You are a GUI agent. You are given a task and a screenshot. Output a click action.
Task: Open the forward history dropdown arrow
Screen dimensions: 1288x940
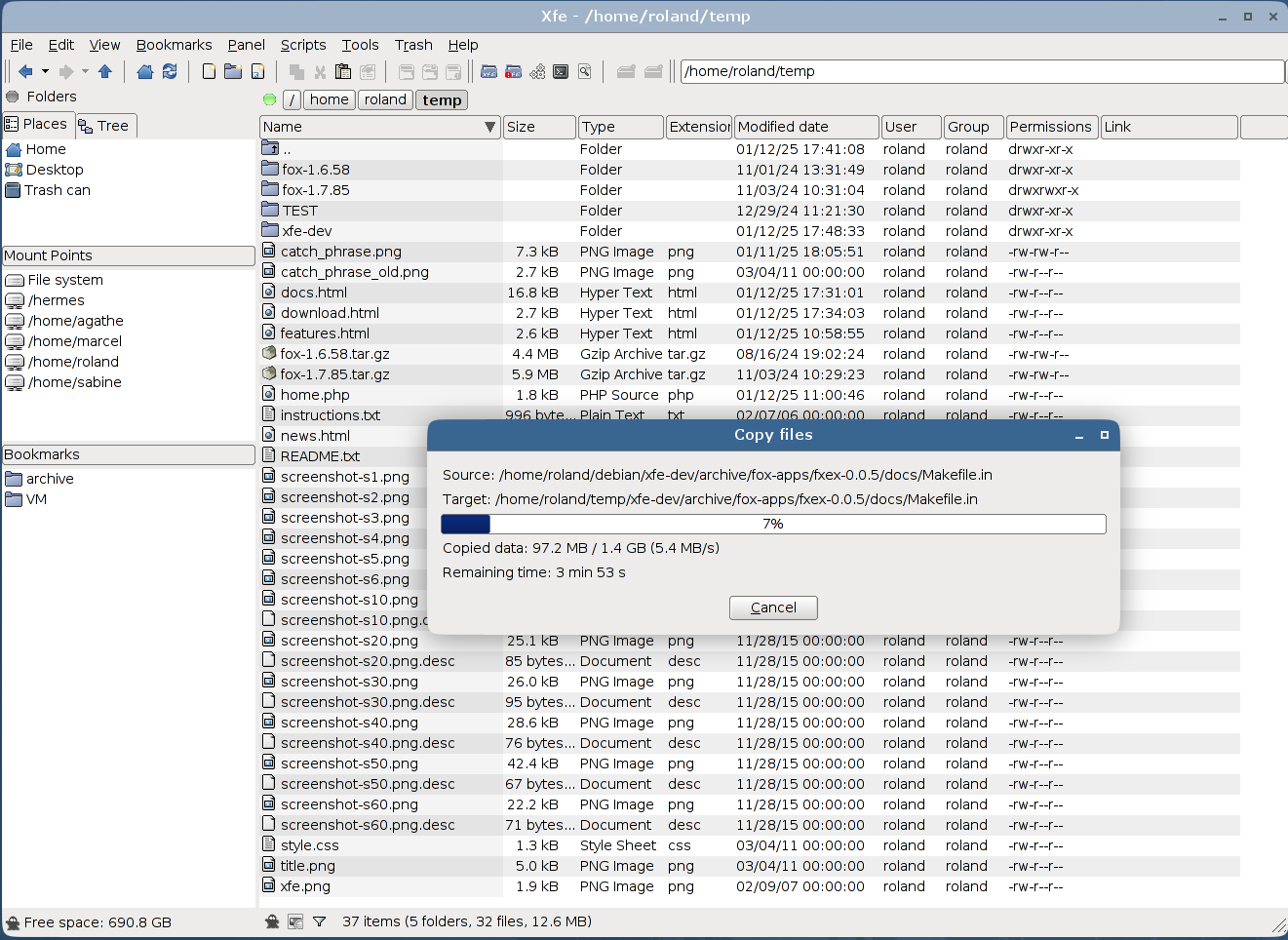click(85, 71)
